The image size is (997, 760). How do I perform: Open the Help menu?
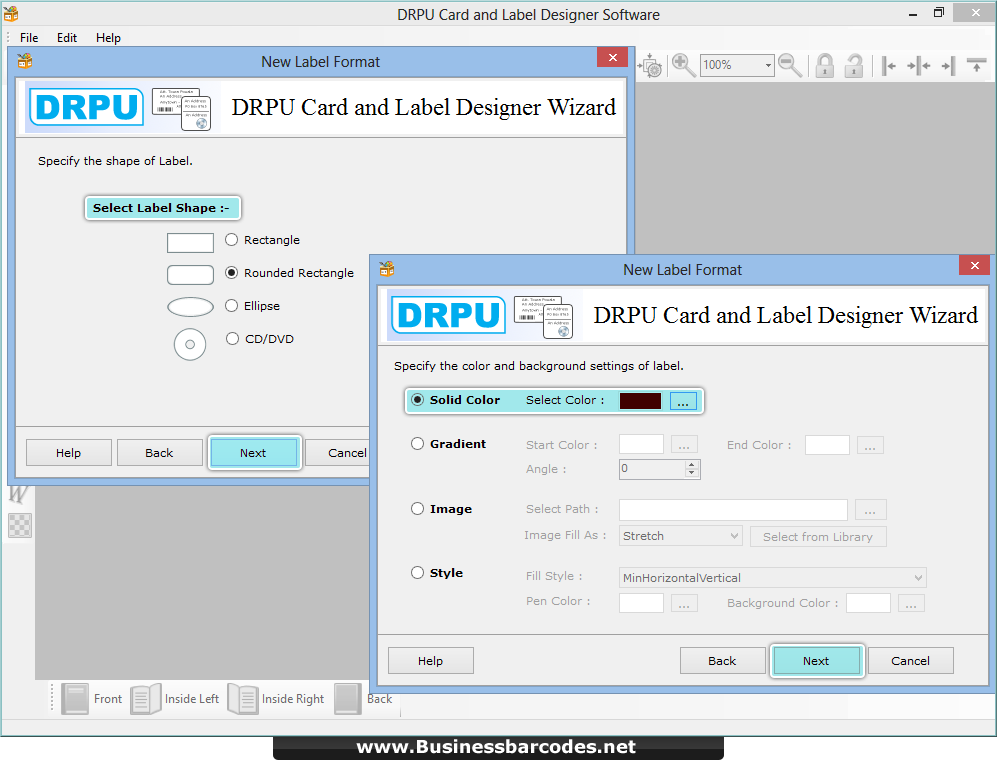coord(108,38)
